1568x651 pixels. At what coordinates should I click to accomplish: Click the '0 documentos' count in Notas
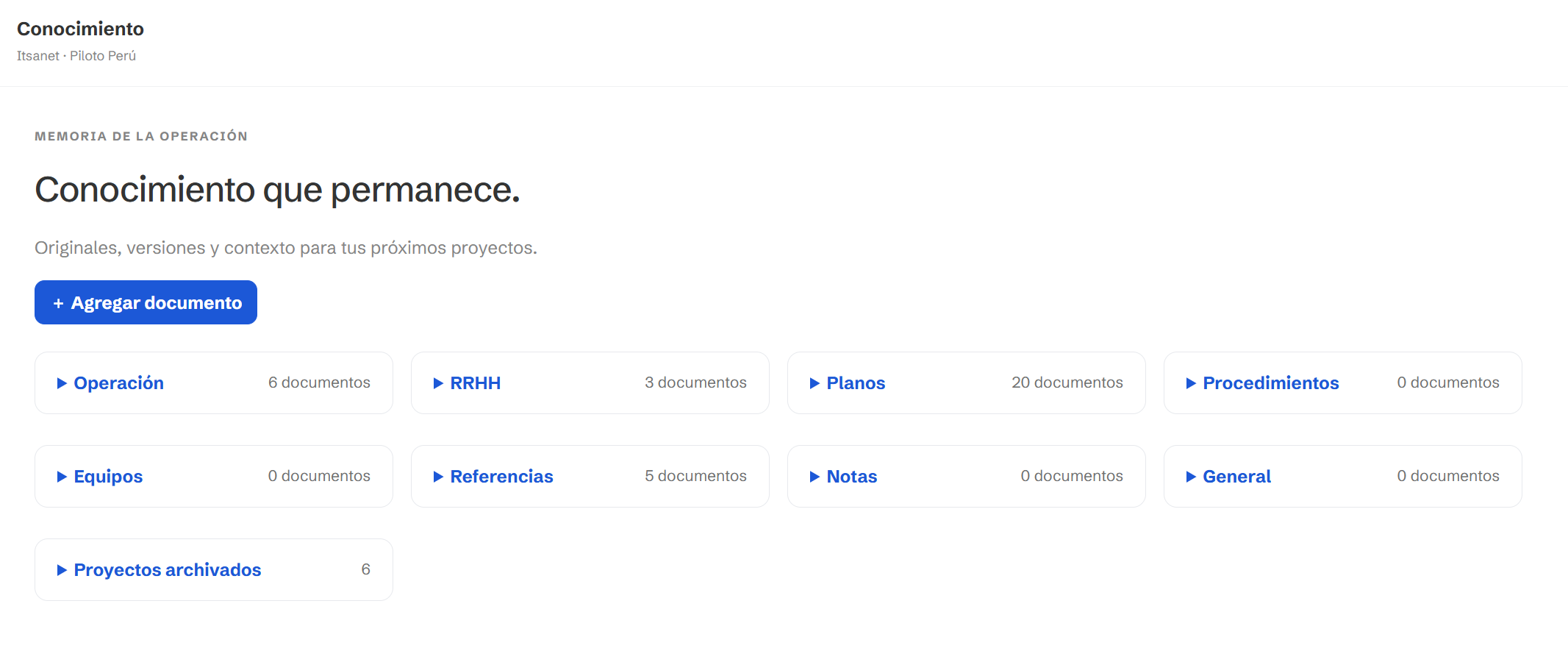(x=1072, y=476)
